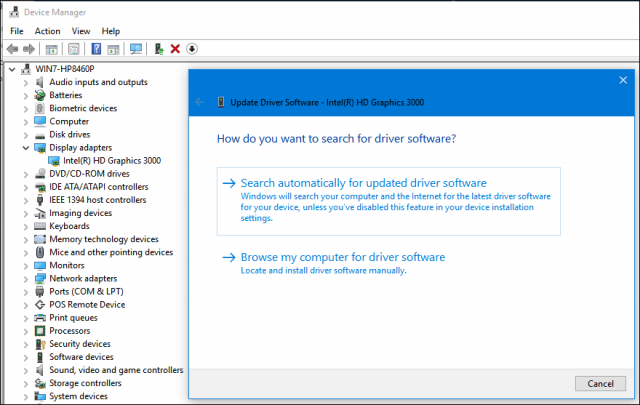The image size is (640, 405).
Task: Select the Intel(R) HD Graphics 3000 device
Action: click(x=112, y=160)
